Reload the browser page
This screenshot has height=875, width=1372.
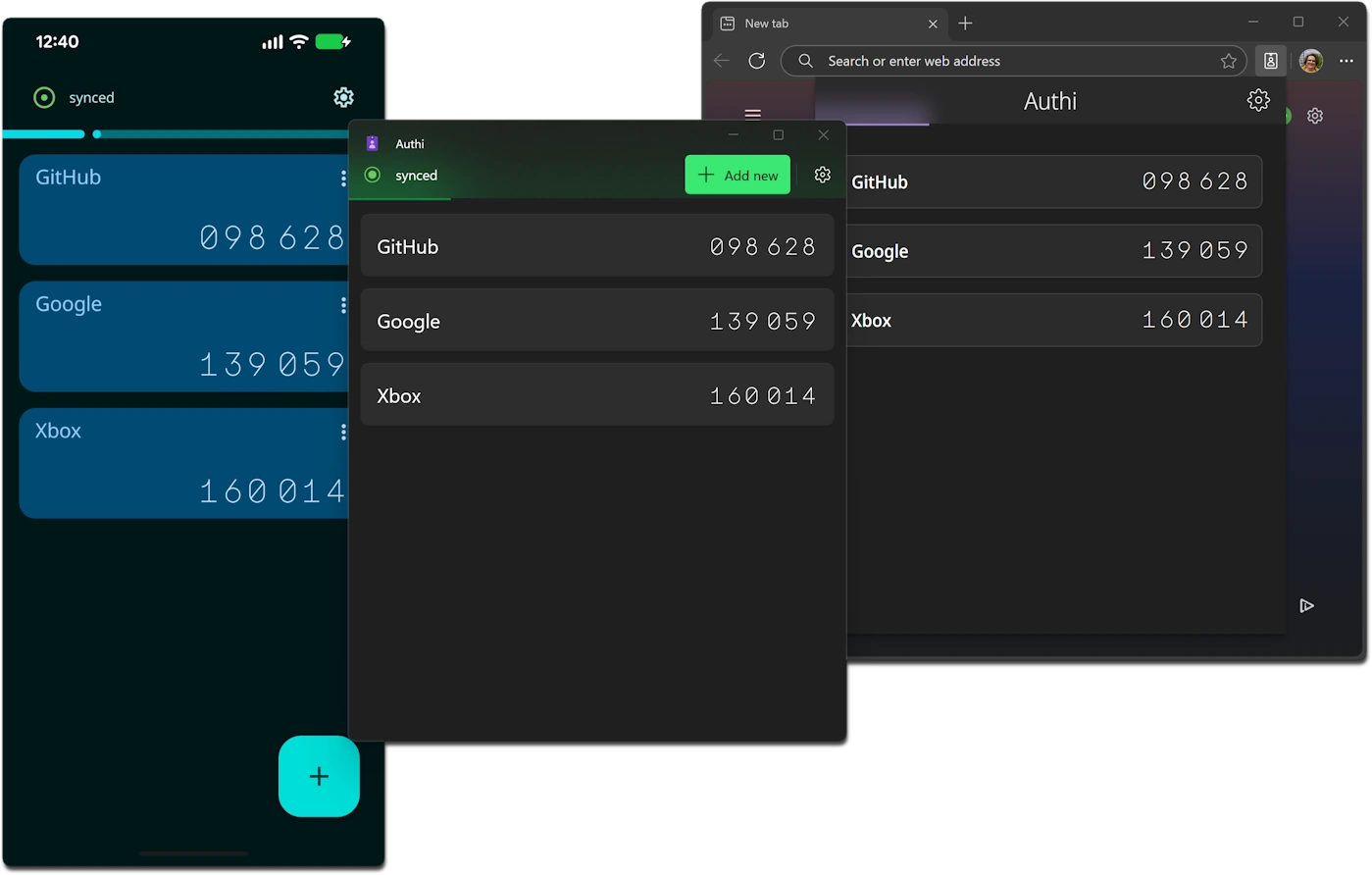[x=757, y=61]
